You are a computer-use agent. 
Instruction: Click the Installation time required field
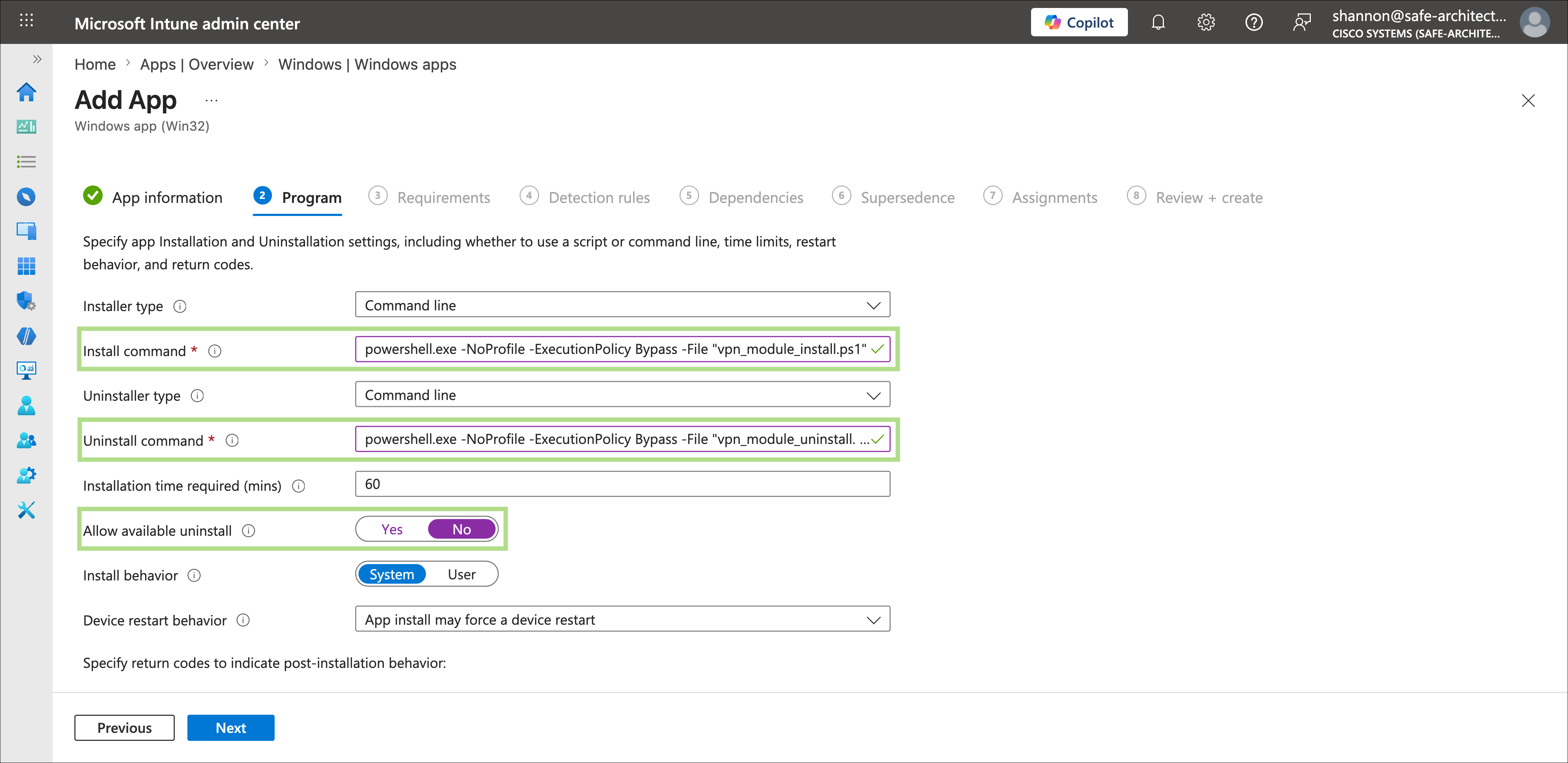coord(622,484)
